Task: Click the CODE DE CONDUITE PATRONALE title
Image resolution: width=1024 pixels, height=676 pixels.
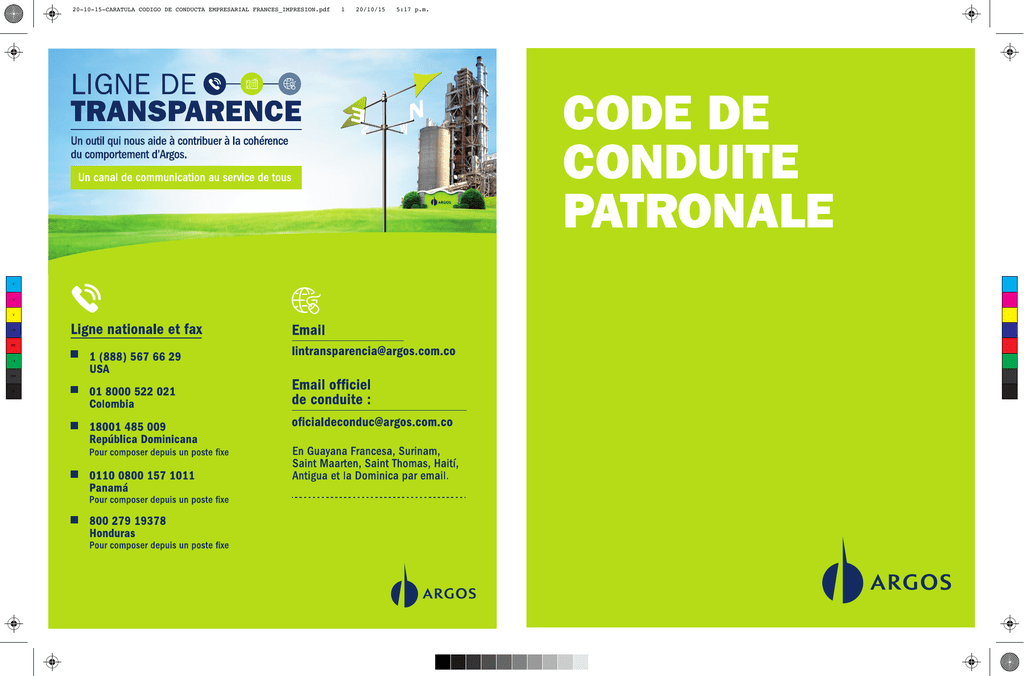Action: 697,162
